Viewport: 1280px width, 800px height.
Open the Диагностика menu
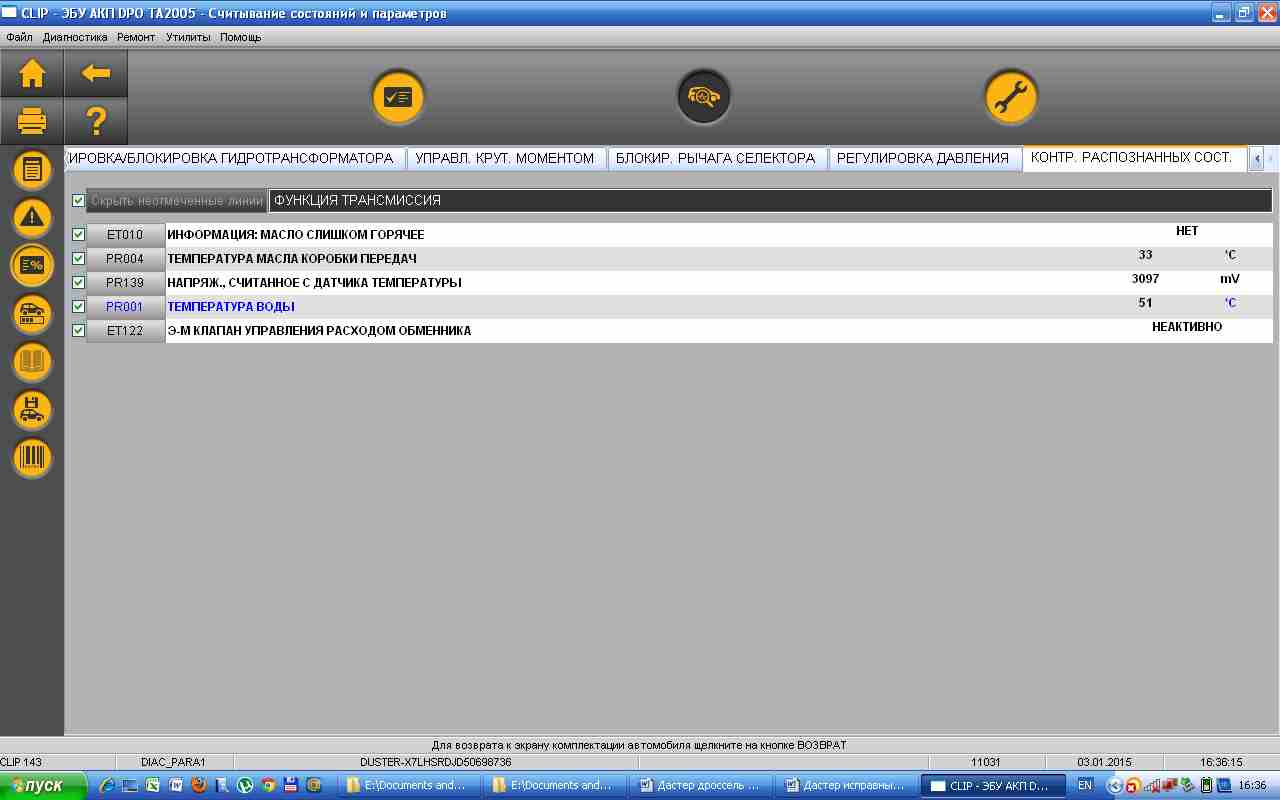[75, 37]
